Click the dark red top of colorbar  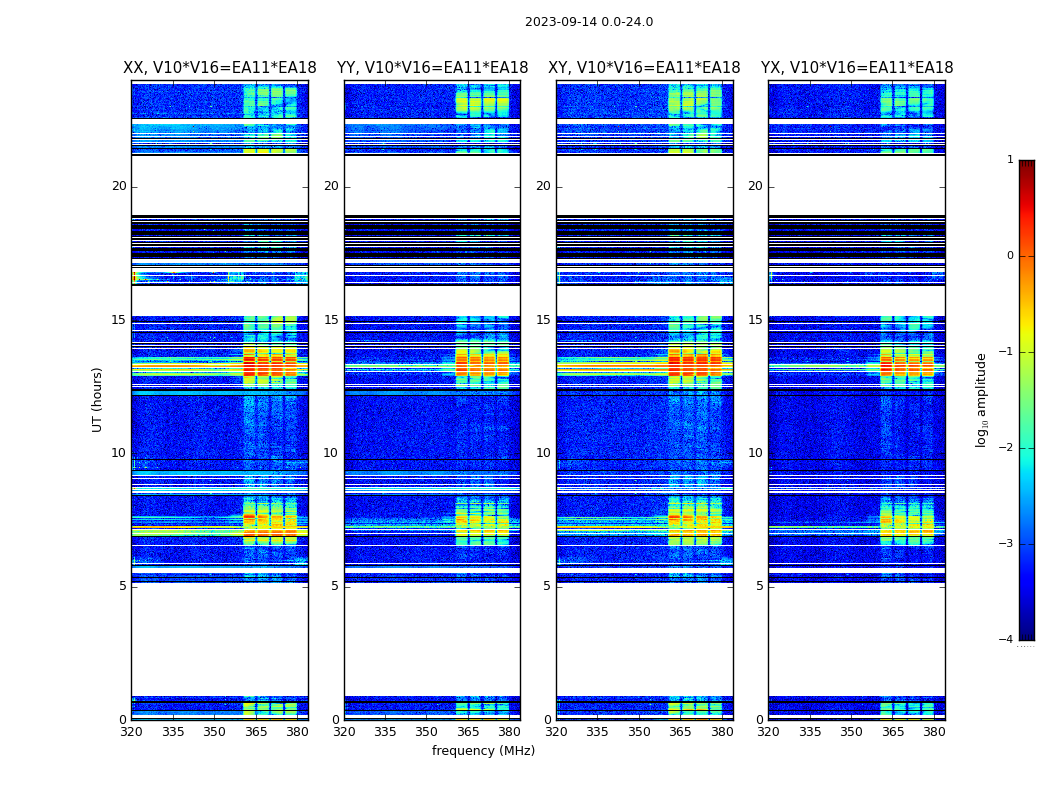click(x=1026, y=166)
